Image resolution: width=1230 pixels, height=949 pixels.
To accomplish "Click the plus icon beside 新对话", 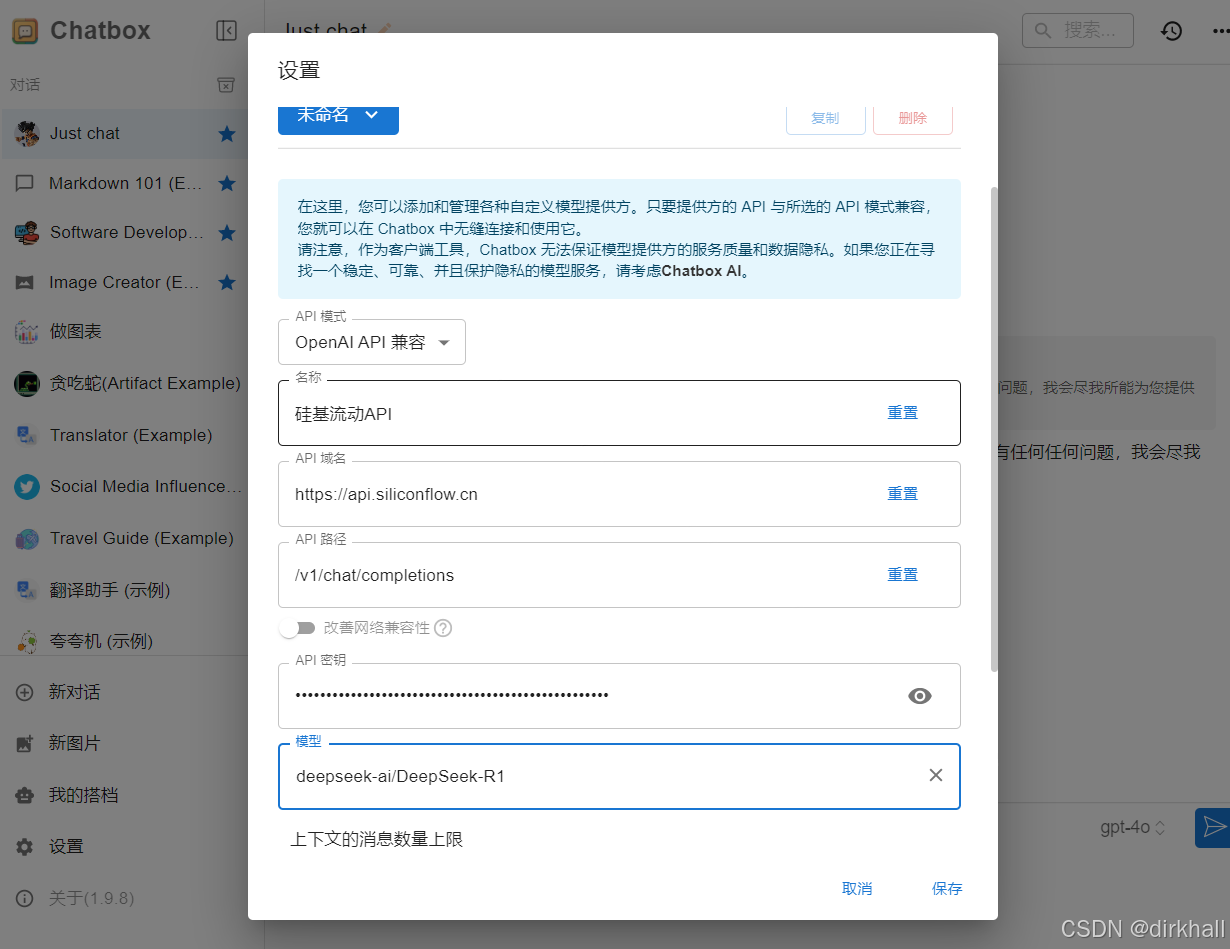I will click(25, 692).
